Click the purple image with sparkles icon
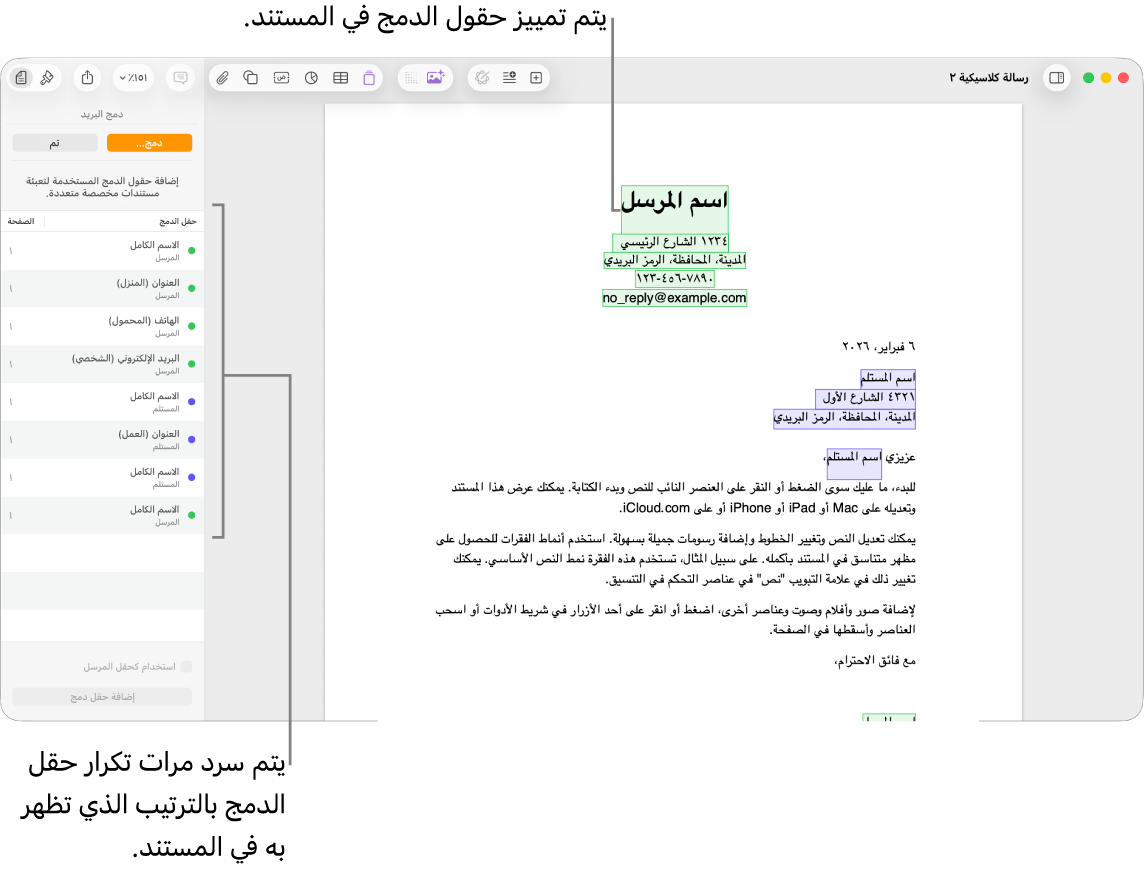Image resolution: width=1144 pixels, height=870 pixels. click(x=436, y=77)
